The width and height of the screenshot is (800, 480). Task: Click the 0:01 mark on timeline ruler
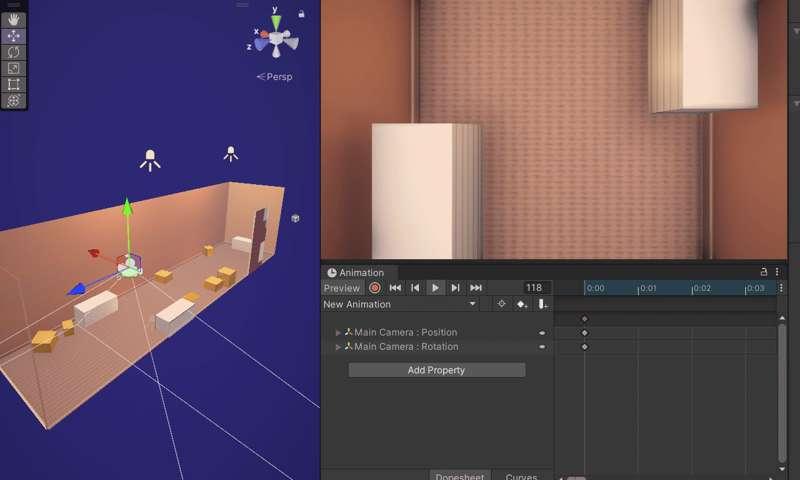click(648, 288)
